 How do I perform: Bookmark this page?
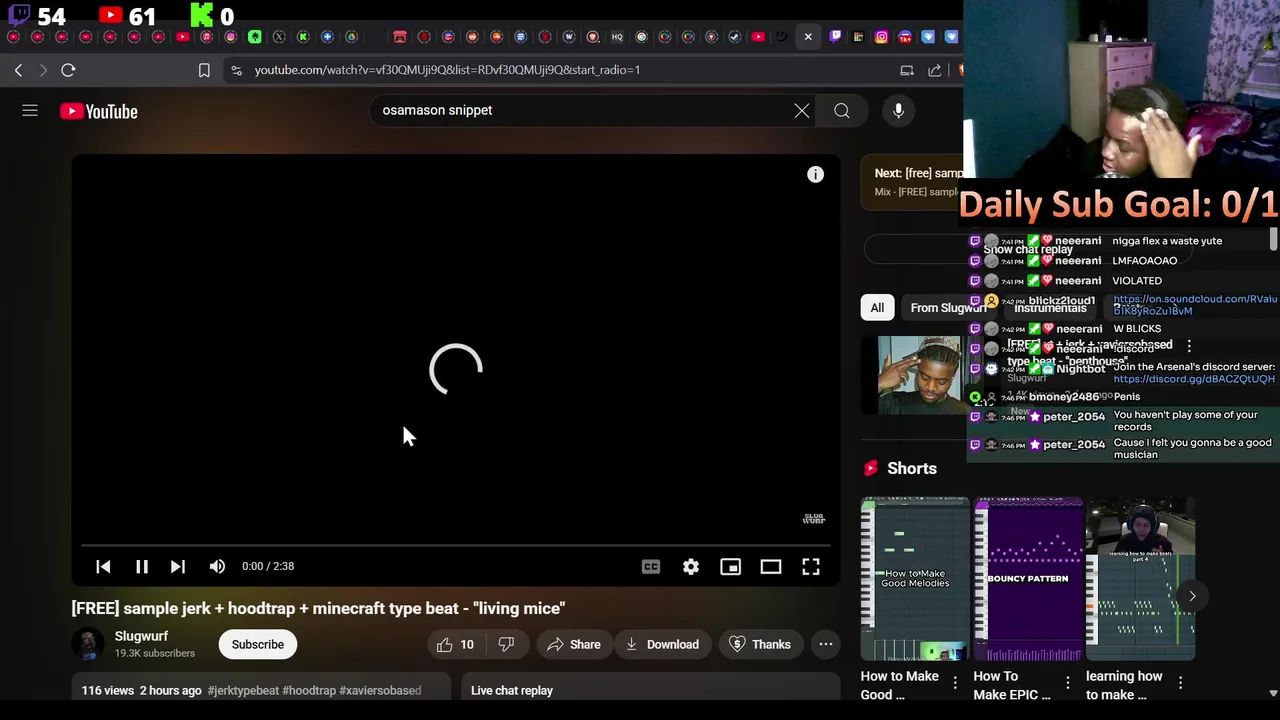coord(204,70)
